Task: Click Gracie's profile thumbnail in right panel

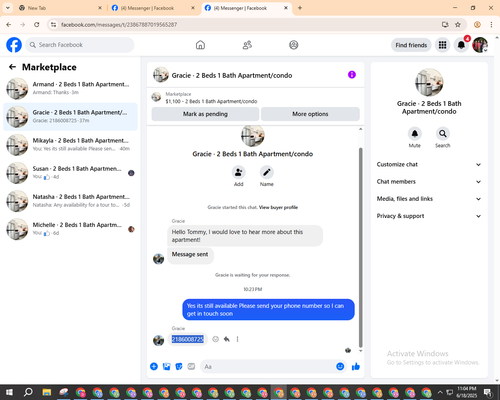Action: [x=429, y=82]
